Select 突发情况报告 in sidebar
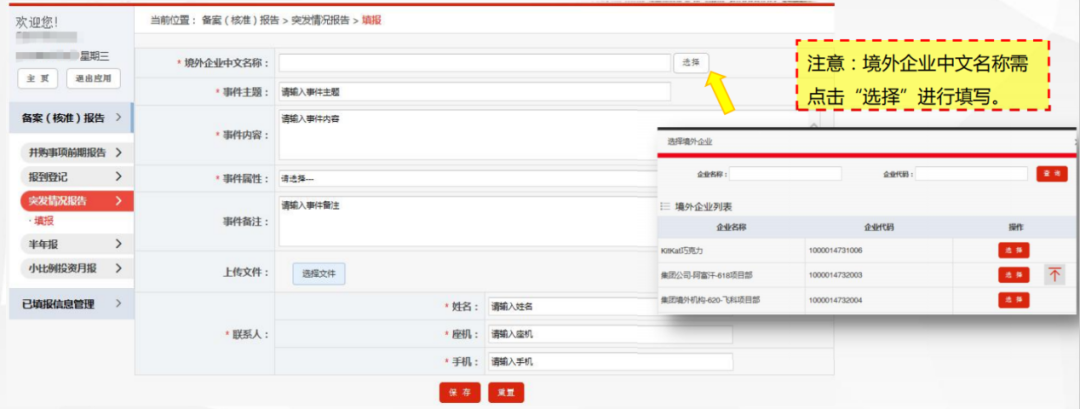This screenshot has height=409, width=1080. pyautogui.click(x=72, y=201)
